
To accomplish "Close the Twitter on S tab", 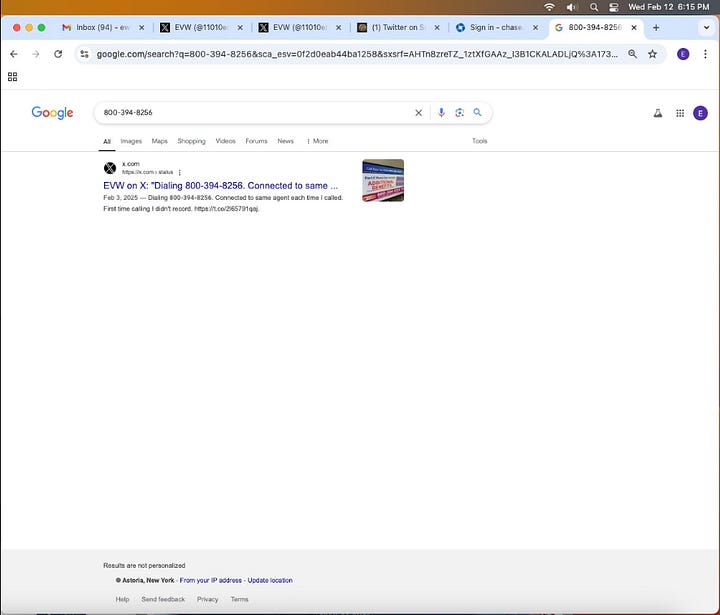I will click(x=437, y=28).
